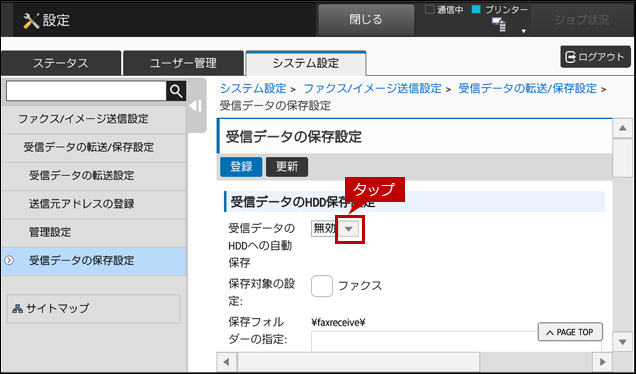Click the システム設定 breadcrumb link
636x374 pixels.
[253, 88]
